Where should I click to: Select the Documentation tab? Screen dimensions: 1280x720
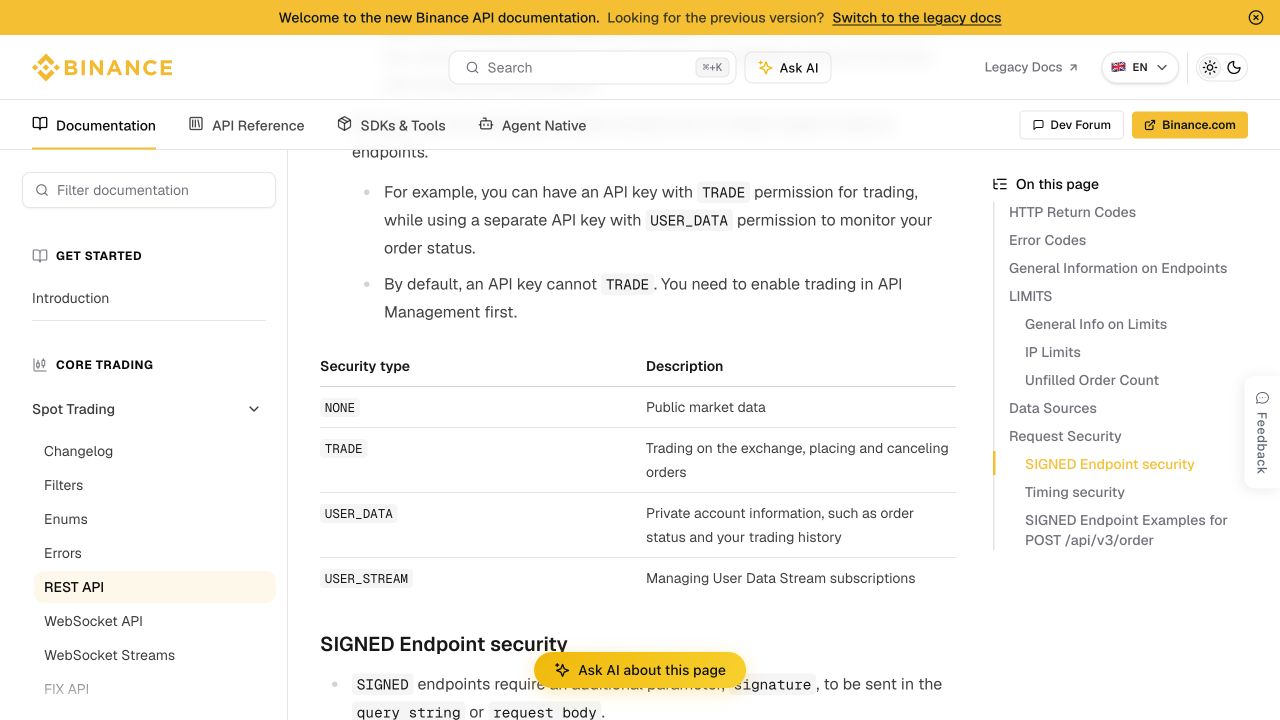pyautogui.click(x=94, y=125)
